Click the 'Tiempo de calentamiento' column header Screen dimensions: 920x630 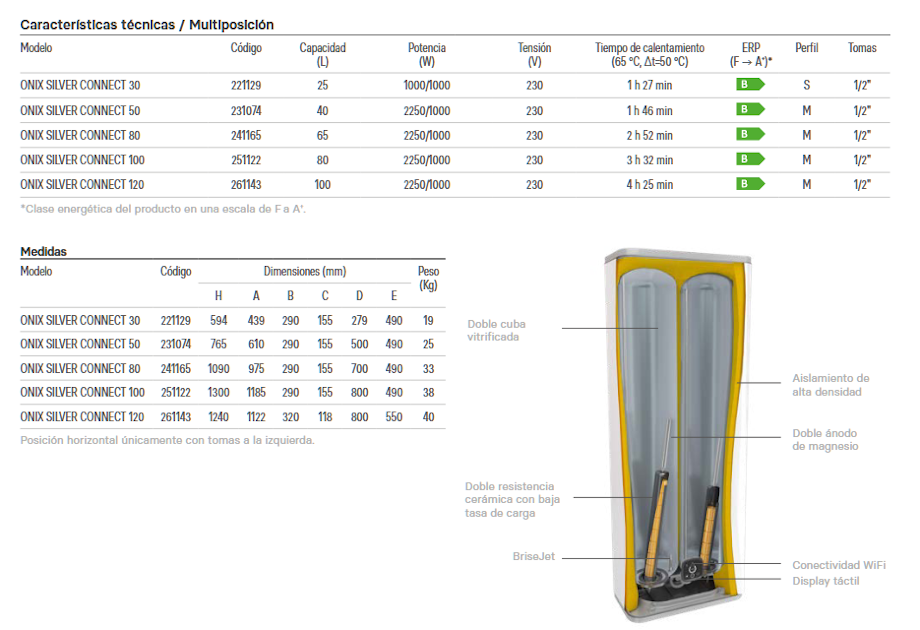[649, 54]
